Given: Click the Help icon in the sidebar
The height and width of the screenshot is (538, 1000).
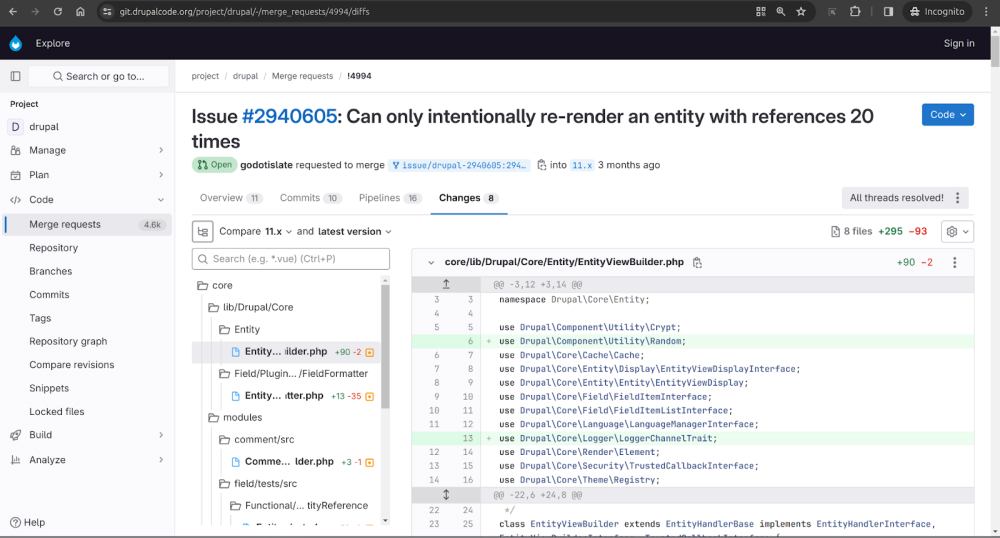Looking at the screenshot, I should 16,522.
